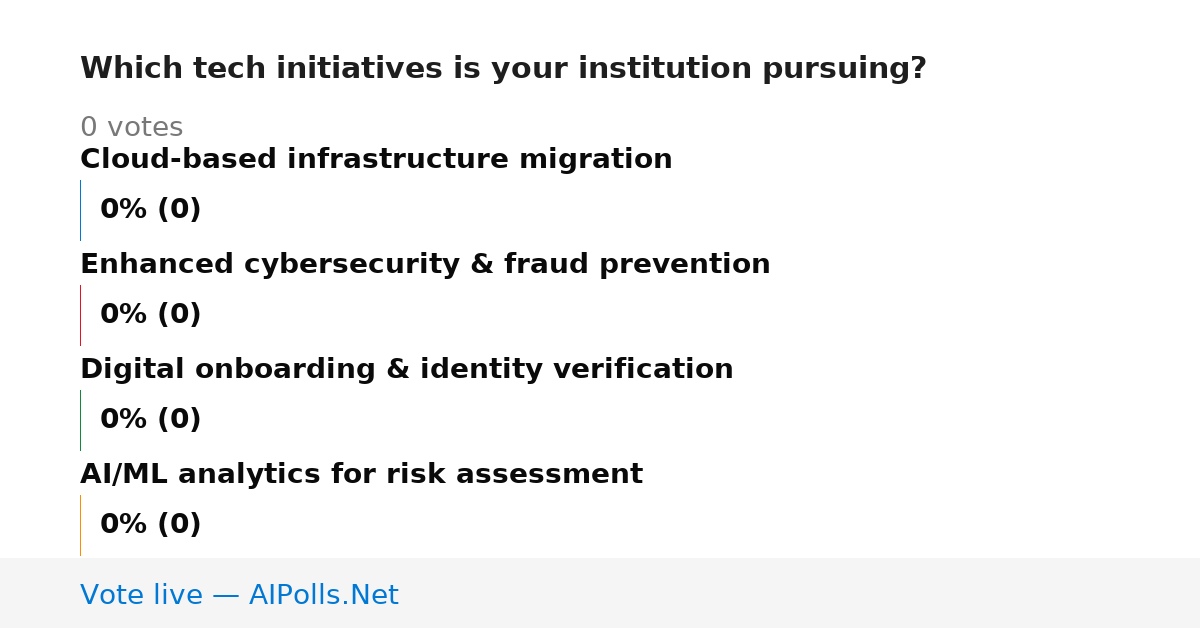Open the Vote live — AIPolls.Net link
The width and height of the screenshot is (1200, 628).
click(x=239, y=595)
